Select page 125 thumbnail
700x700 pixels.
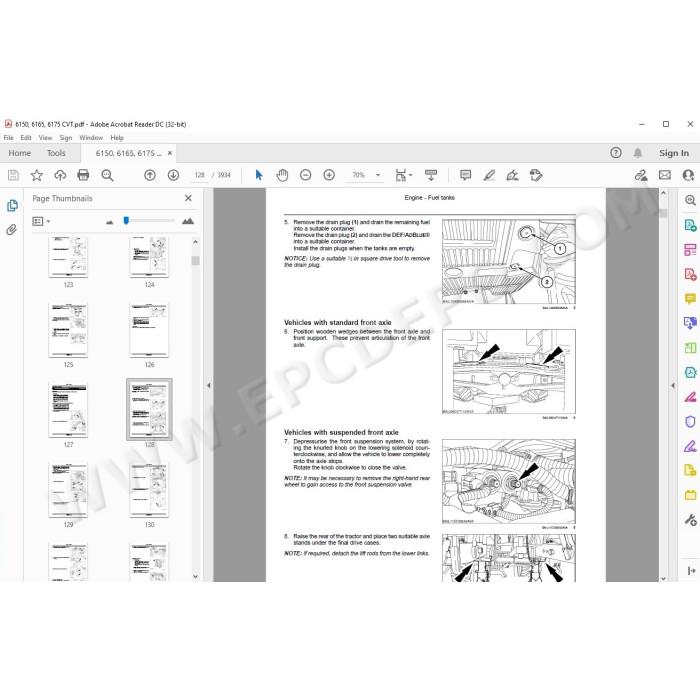(x=68, y=330)
